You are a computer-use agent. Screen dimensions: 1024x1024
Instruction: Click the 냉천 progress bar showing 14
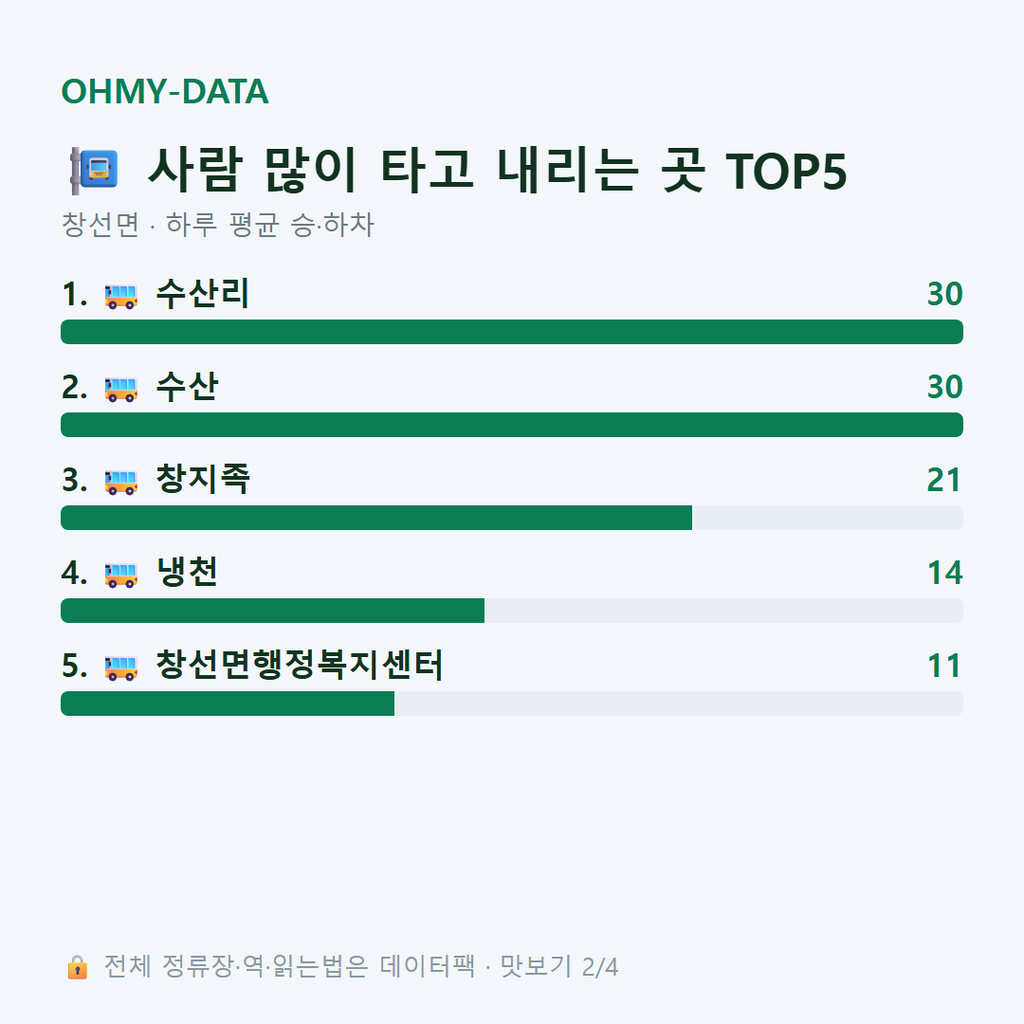512,611
